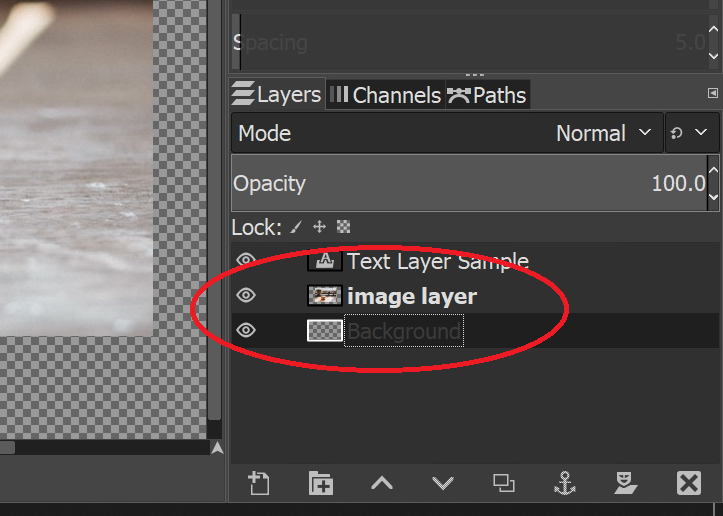Adjust the layer Opacity slider
723x516 pixels.
click(x=468, y=184)
